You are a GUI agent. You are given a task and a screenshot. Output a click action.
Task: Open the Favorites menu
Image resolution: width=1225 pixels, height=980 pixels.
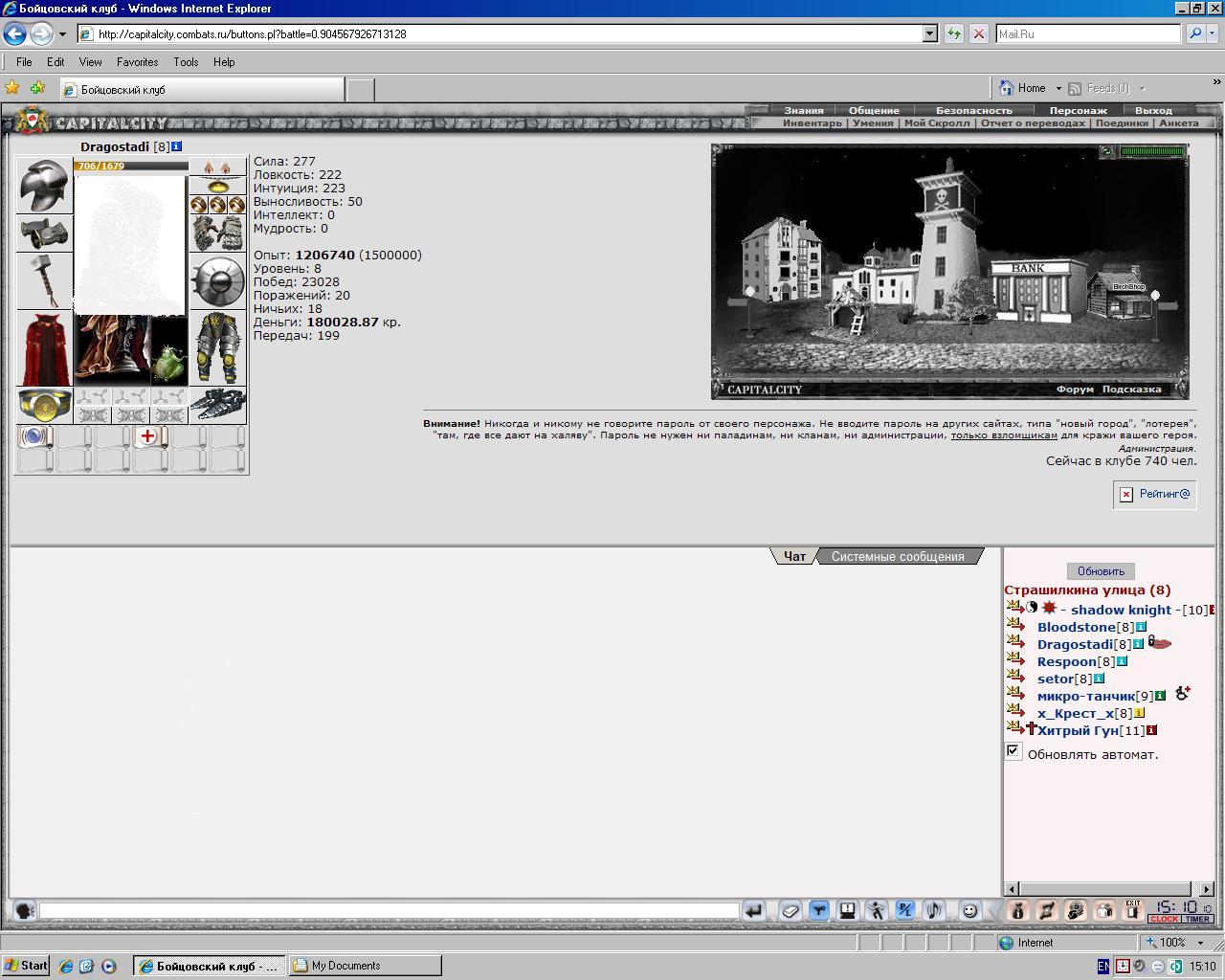coord(138,61)
